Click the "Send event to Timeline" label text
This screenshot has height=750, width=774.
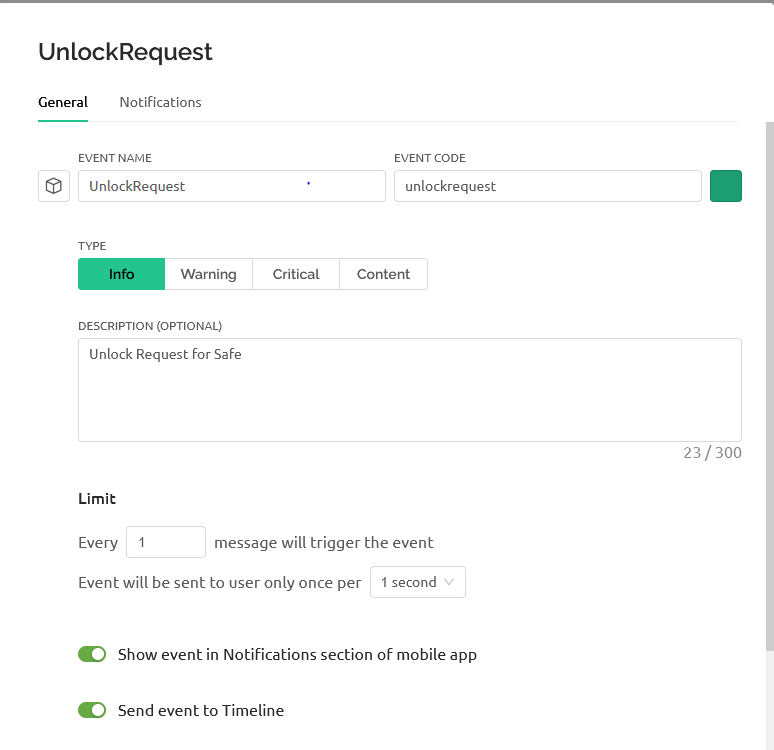click(x=201, y=710)
